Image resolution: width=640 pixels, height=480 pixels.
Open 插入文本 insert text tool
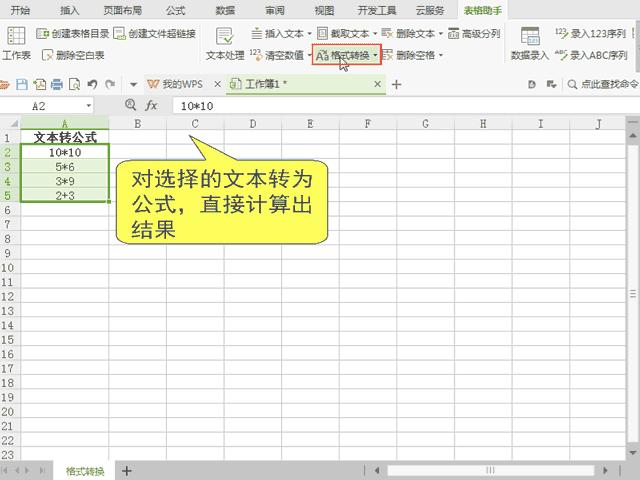point(278,33)
